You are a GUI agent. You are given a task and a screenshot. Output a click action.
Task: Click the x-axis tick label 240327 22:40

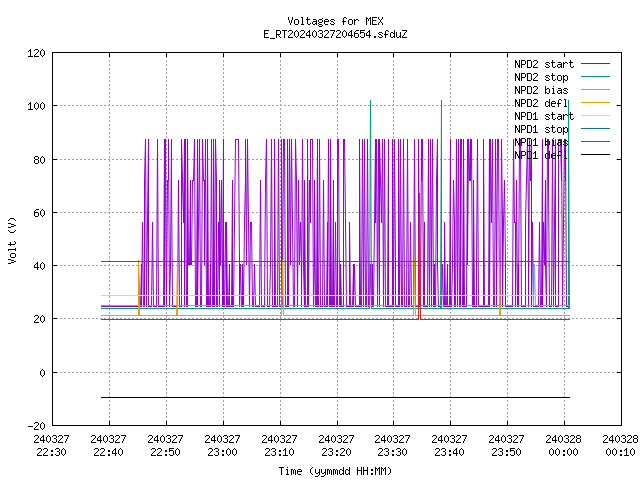coord(109,446)
